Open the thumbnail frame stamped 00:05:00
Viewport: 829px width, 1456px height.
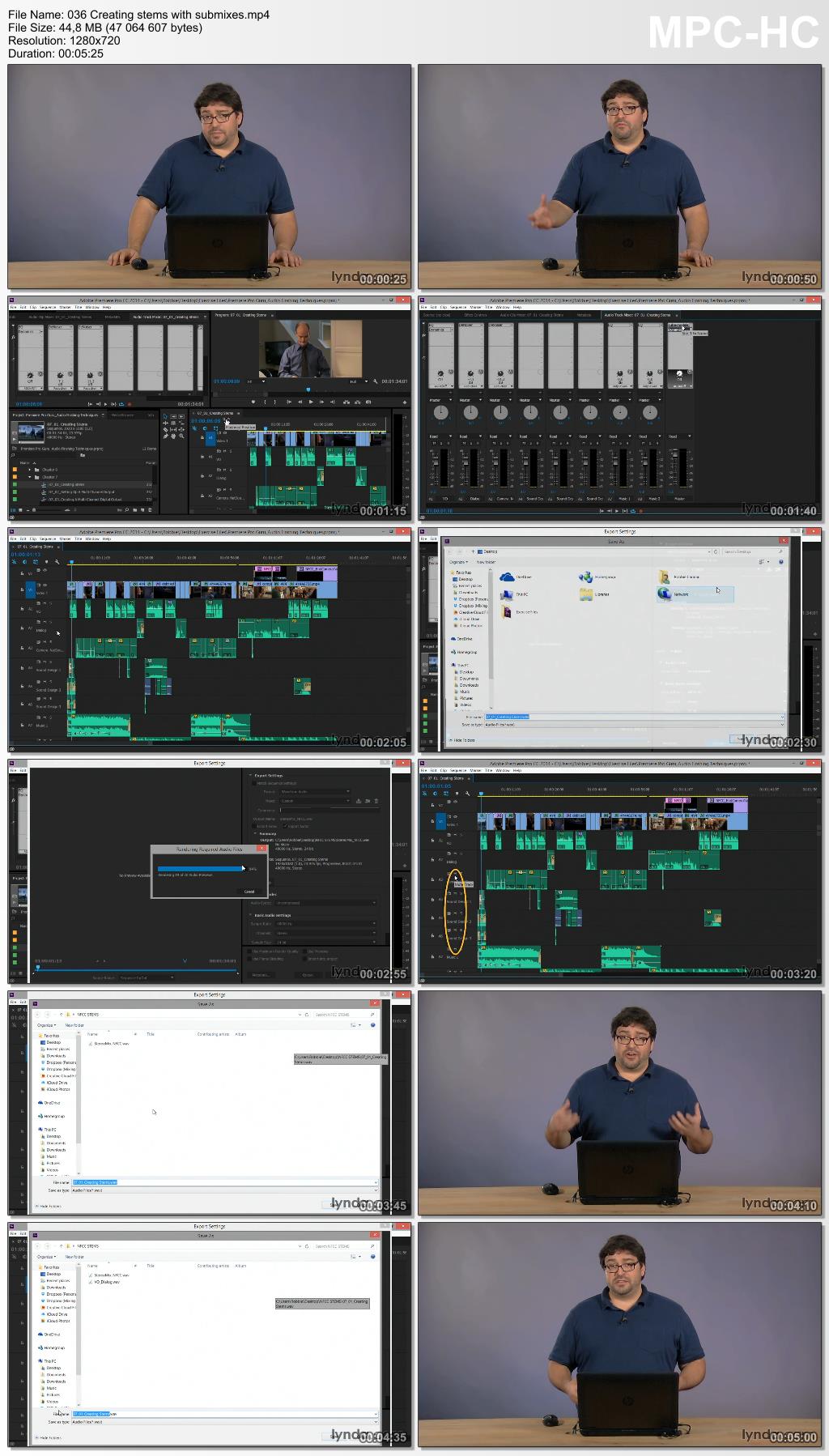coord(619,1335)
